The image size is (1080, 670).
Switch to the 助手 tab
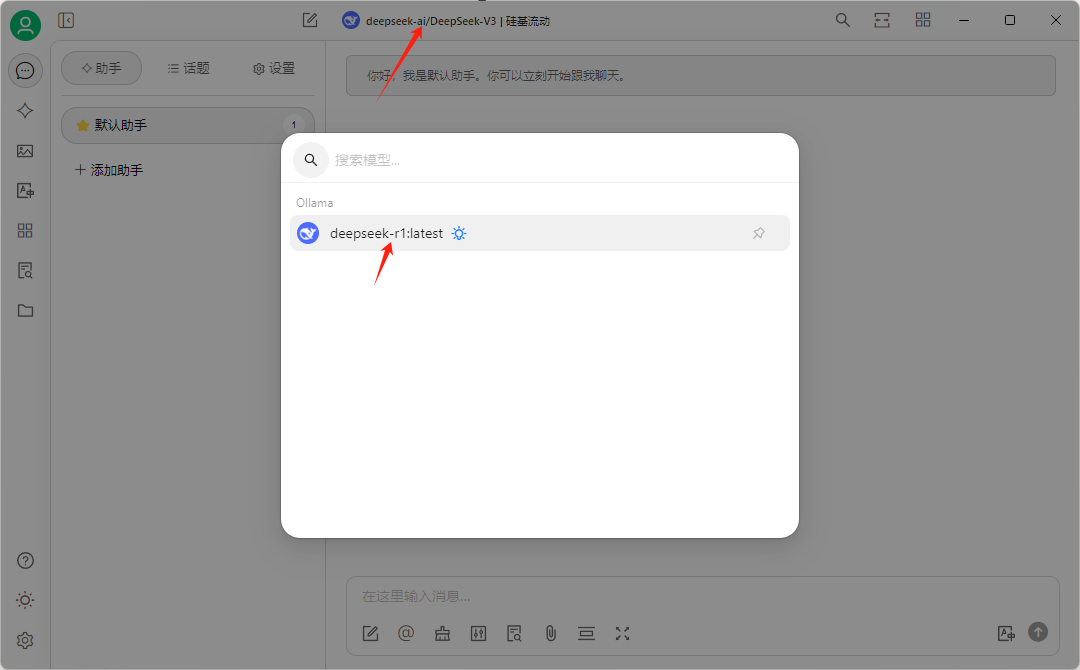(x=102, y=68)
